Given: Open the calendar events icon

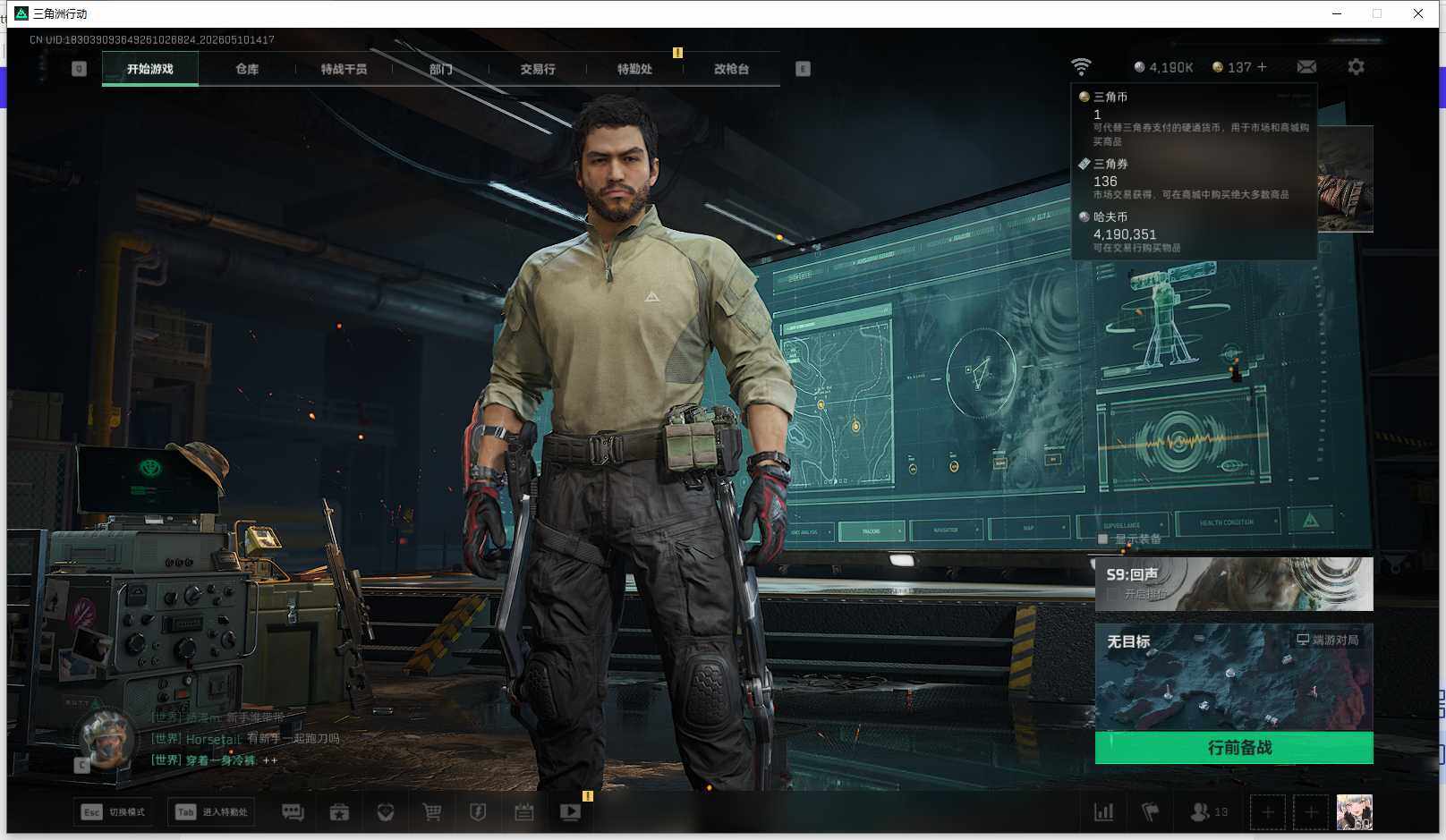Looking at the screenshot, I should (524, 811).
